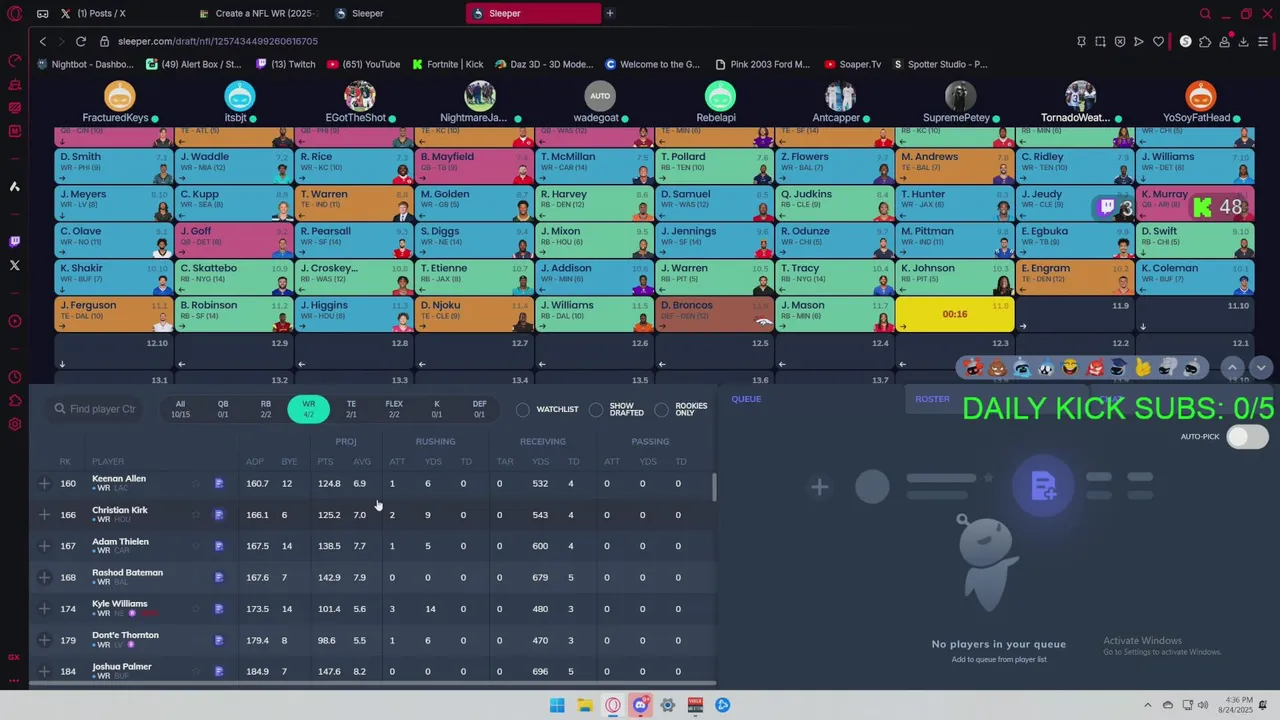This screenshot has width=1280, height=720.
Task: Star Keenan Allen for the watchlist
Action: [196, 484]
